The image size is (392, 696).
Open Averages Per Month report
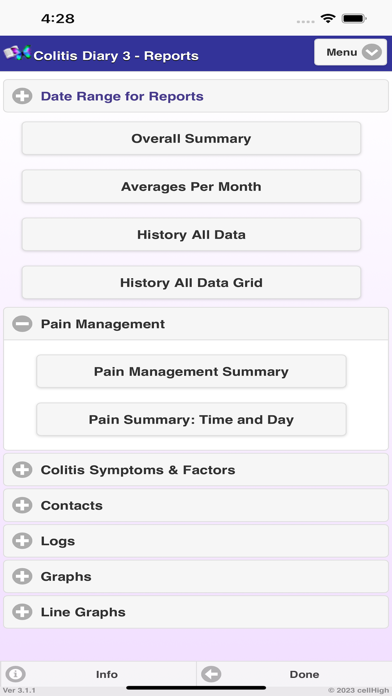(191, 186)
